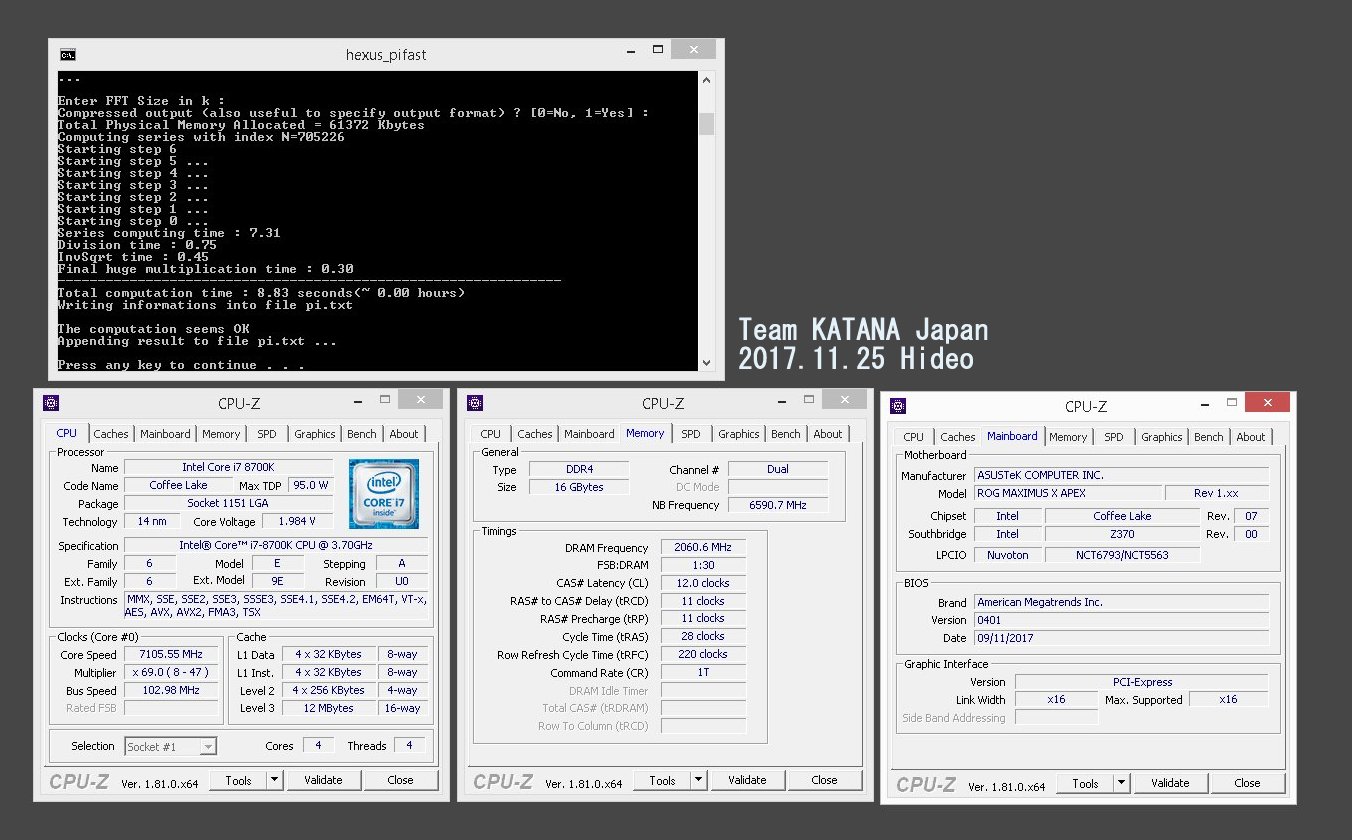1352x840 pixels.
Task: Click the Validate button in the middle CPU-Z window
Action: (747, 780)
